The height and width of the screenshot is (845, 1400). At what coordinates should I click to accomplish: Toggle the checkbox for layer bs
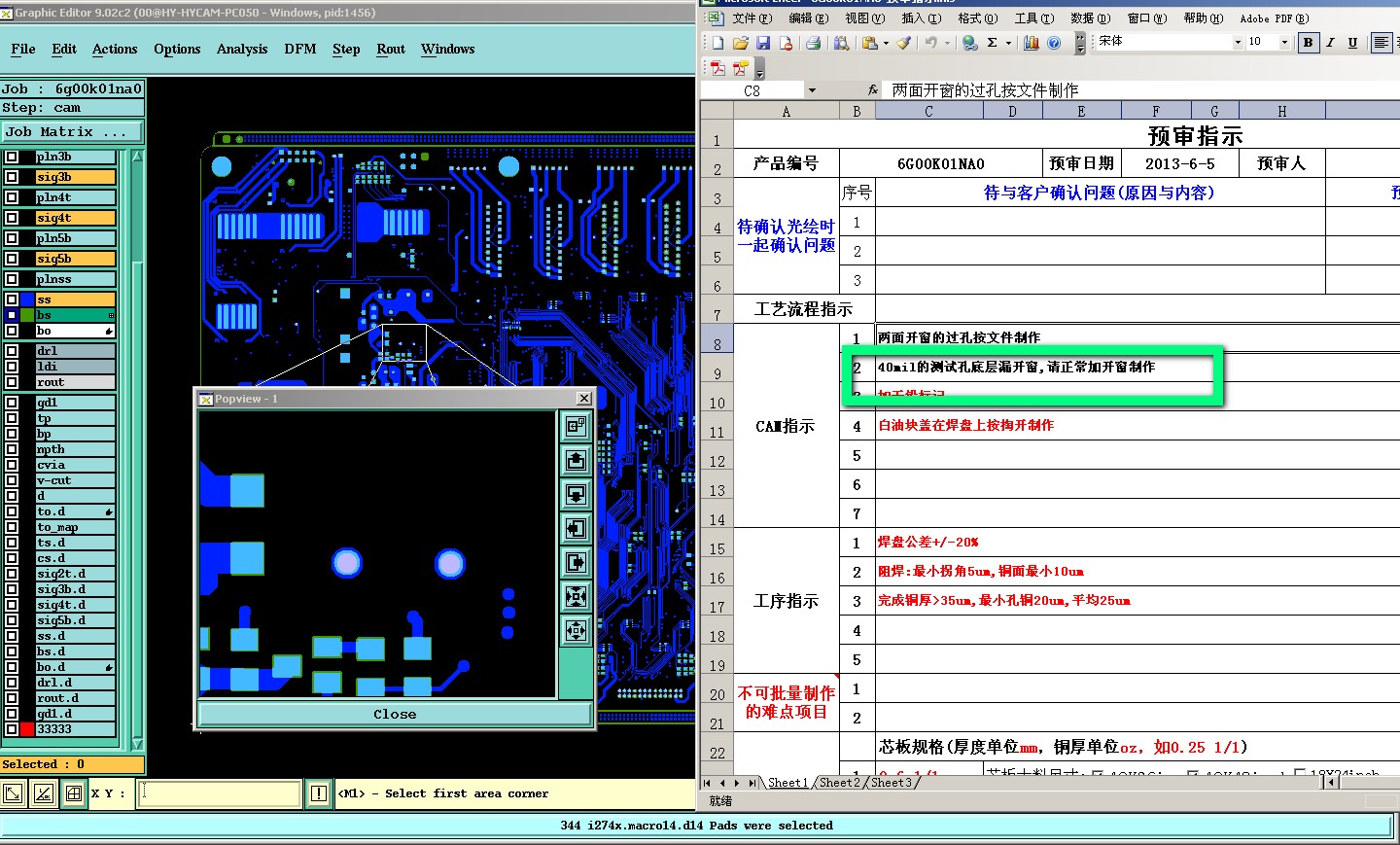[x=12, y=315]
